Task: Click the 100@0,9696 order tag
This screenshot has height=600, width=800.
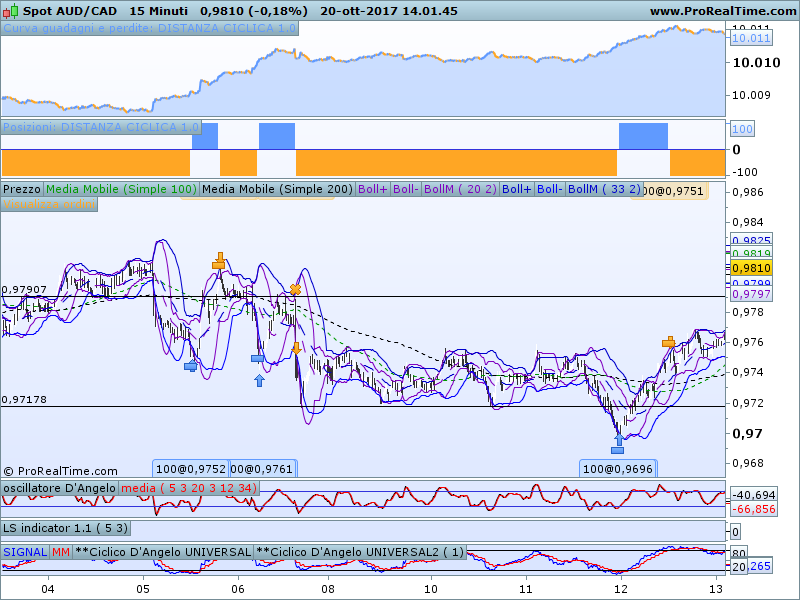Action: point(618,469)
